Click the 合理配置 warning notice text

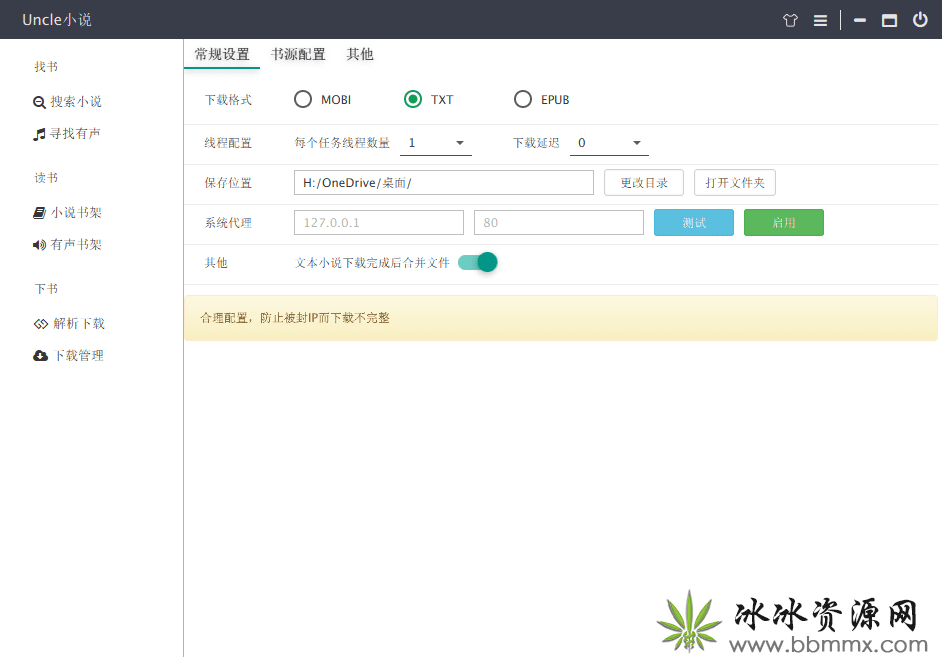(295, 318)
